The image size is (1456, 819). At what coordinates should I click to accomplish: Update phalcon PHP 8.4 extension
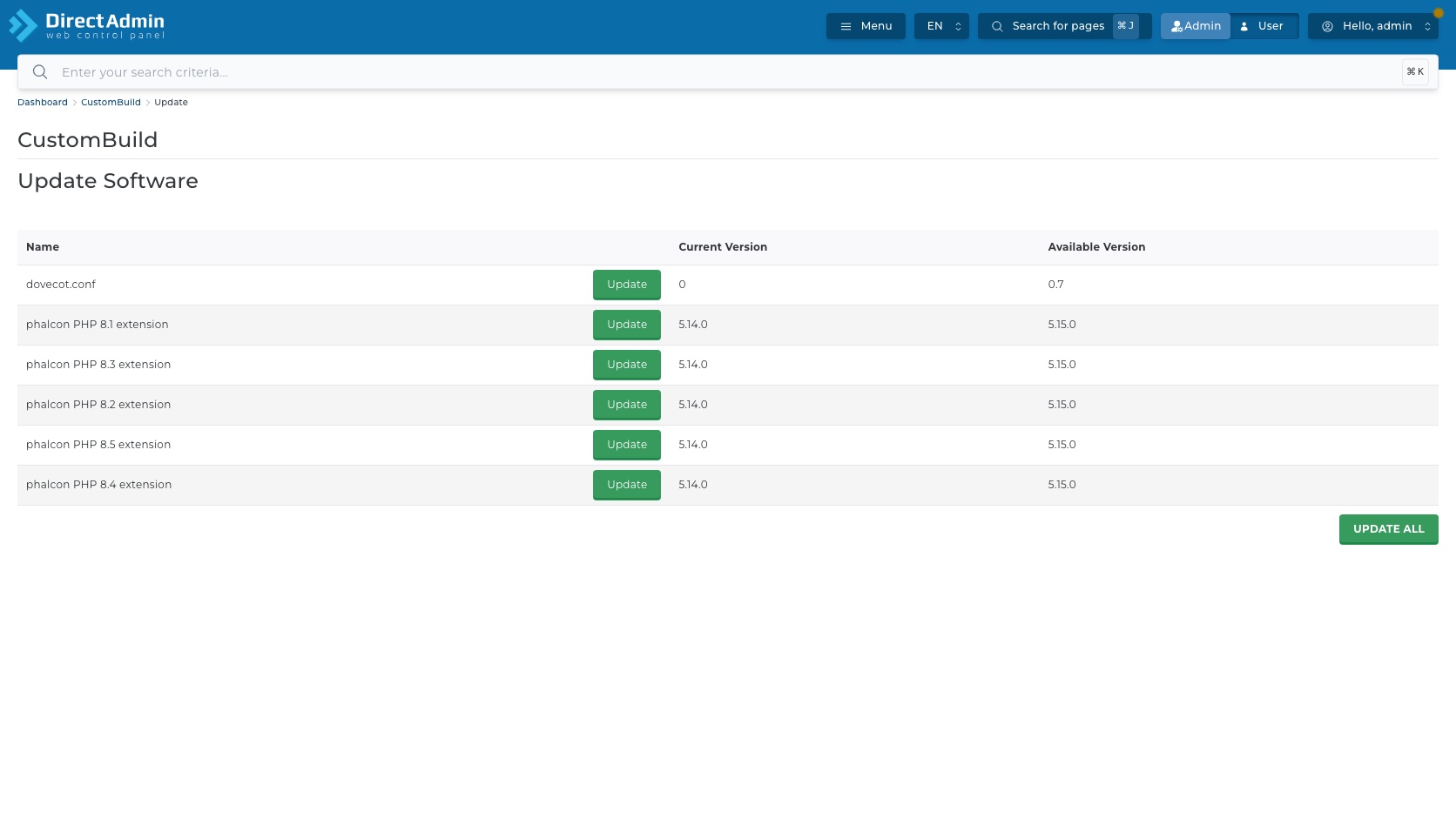[627, 485]
